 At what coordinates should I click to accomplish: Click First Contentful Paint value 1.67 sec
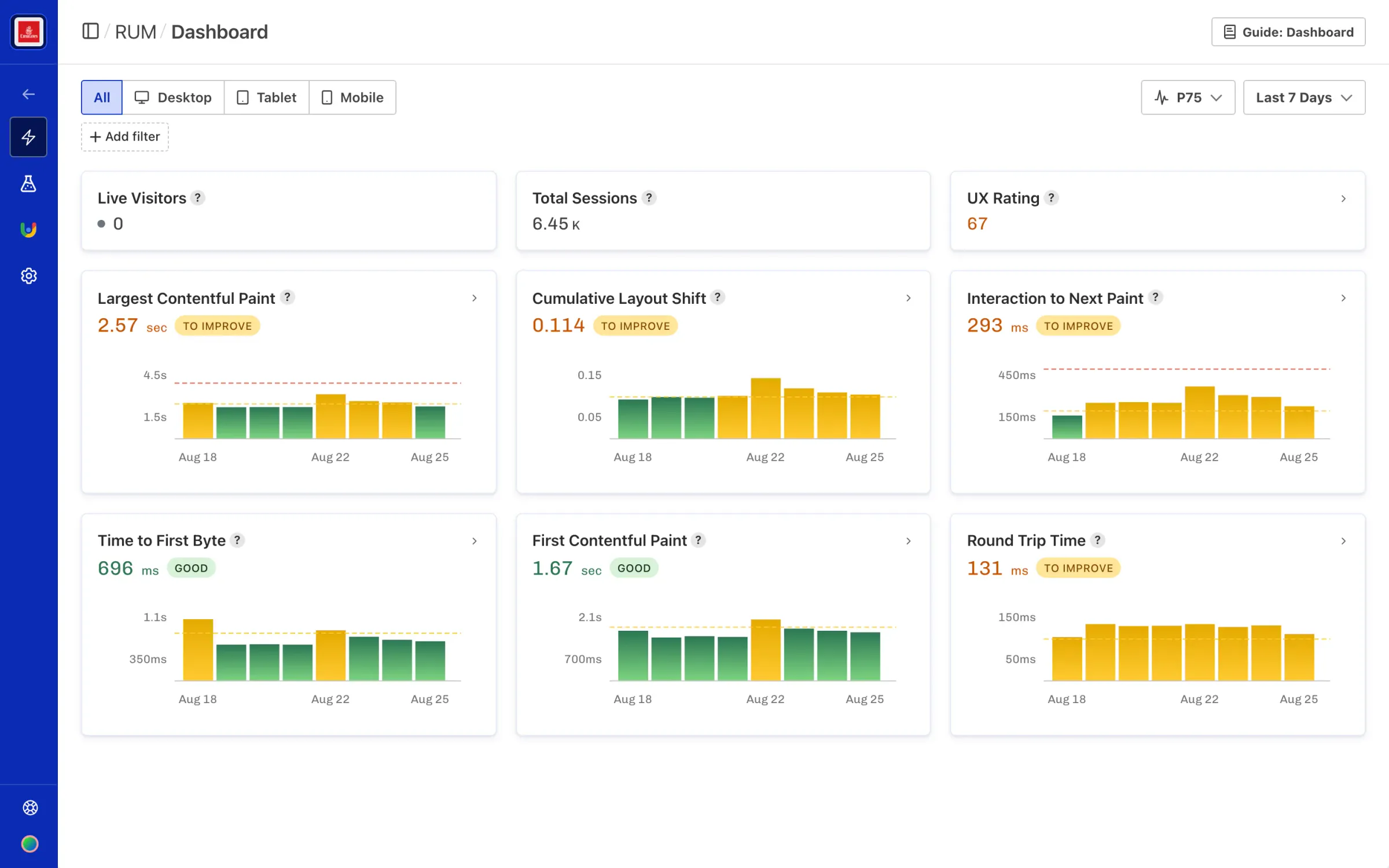[567, 568]
